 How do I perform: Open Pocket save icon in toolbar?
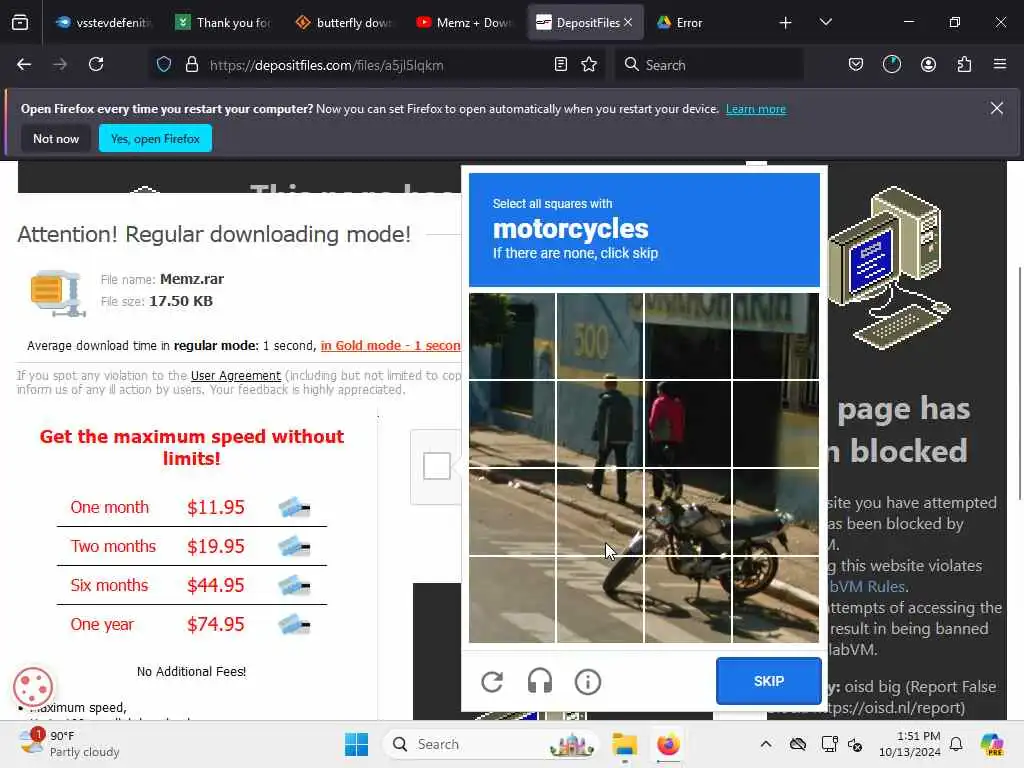[x=856, y=65]
